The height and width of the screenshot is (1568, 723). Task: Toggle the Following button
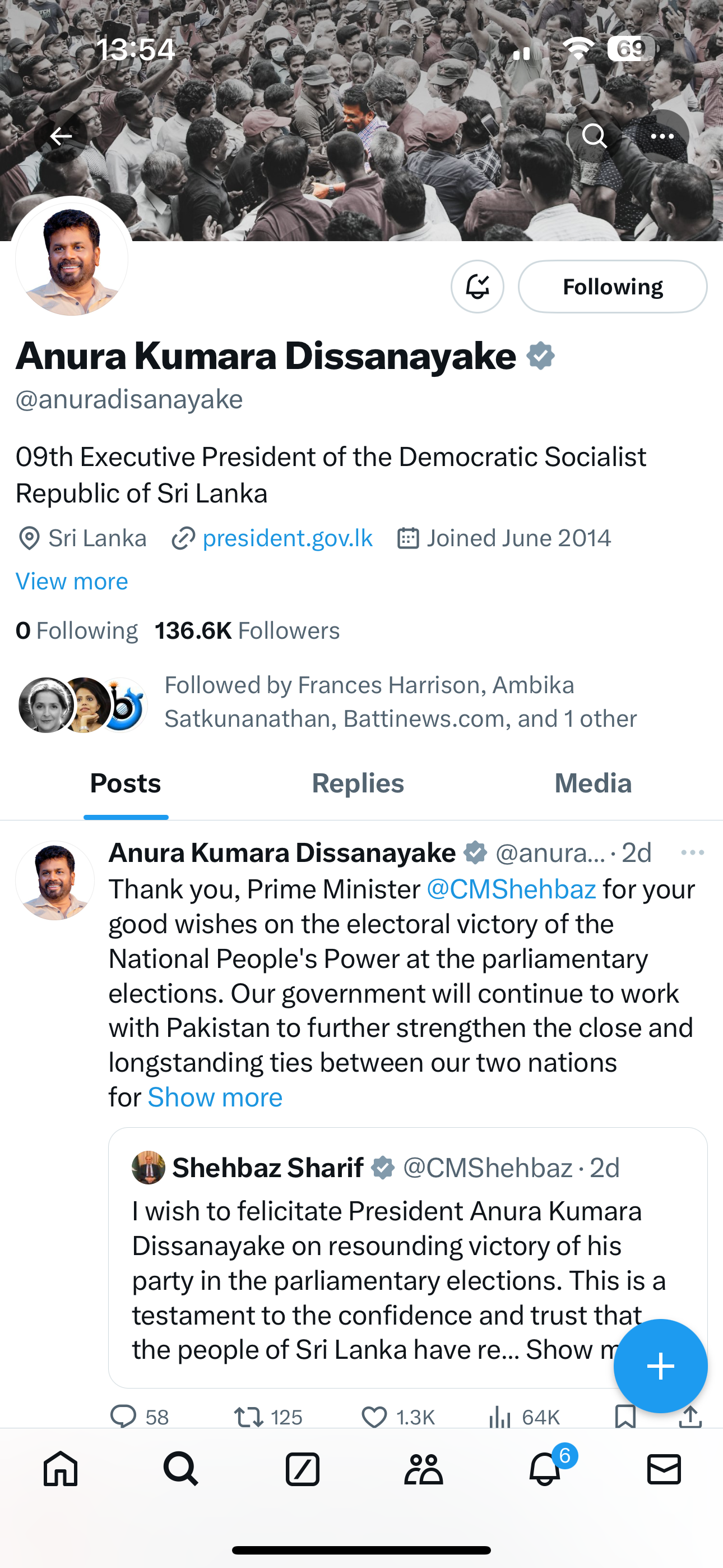pyautogui.click(x=612, y=287)
